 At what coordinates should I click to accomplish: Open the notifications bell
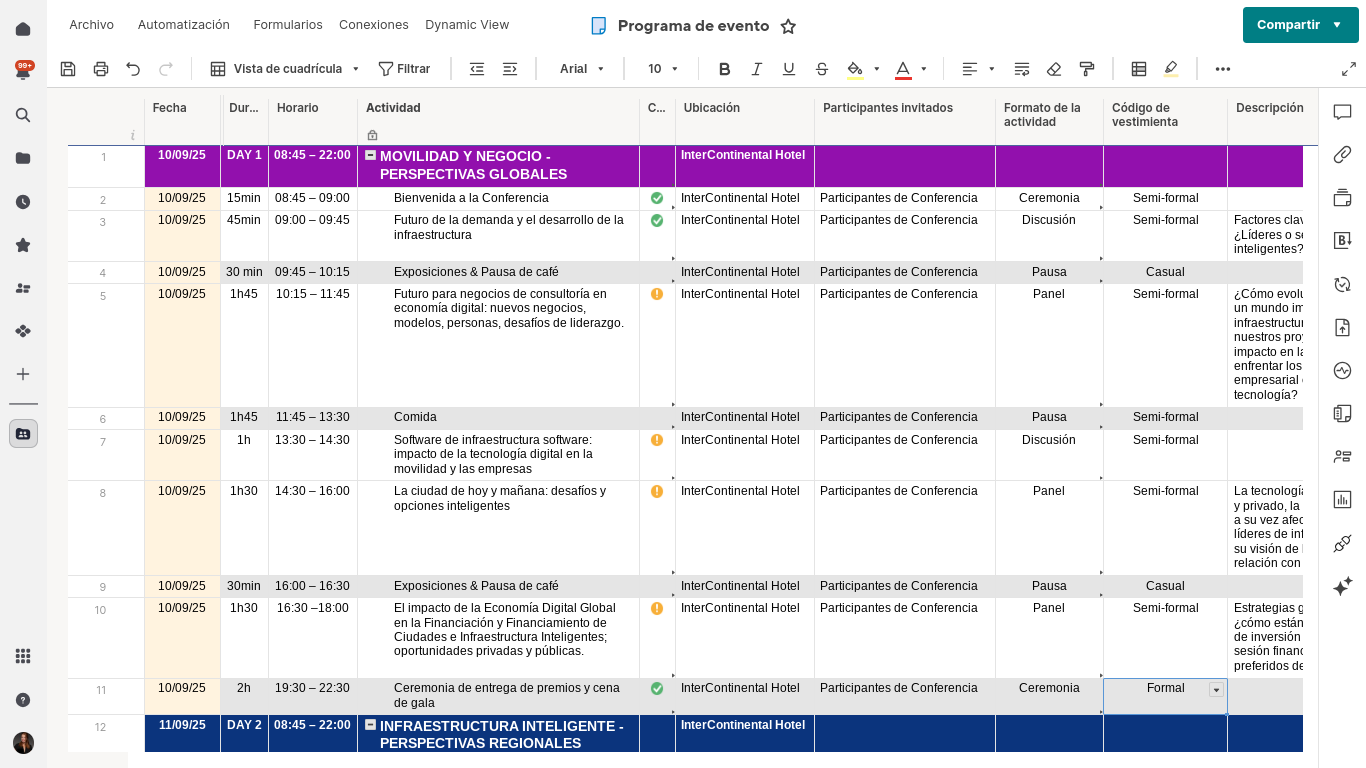pos(23,71)
